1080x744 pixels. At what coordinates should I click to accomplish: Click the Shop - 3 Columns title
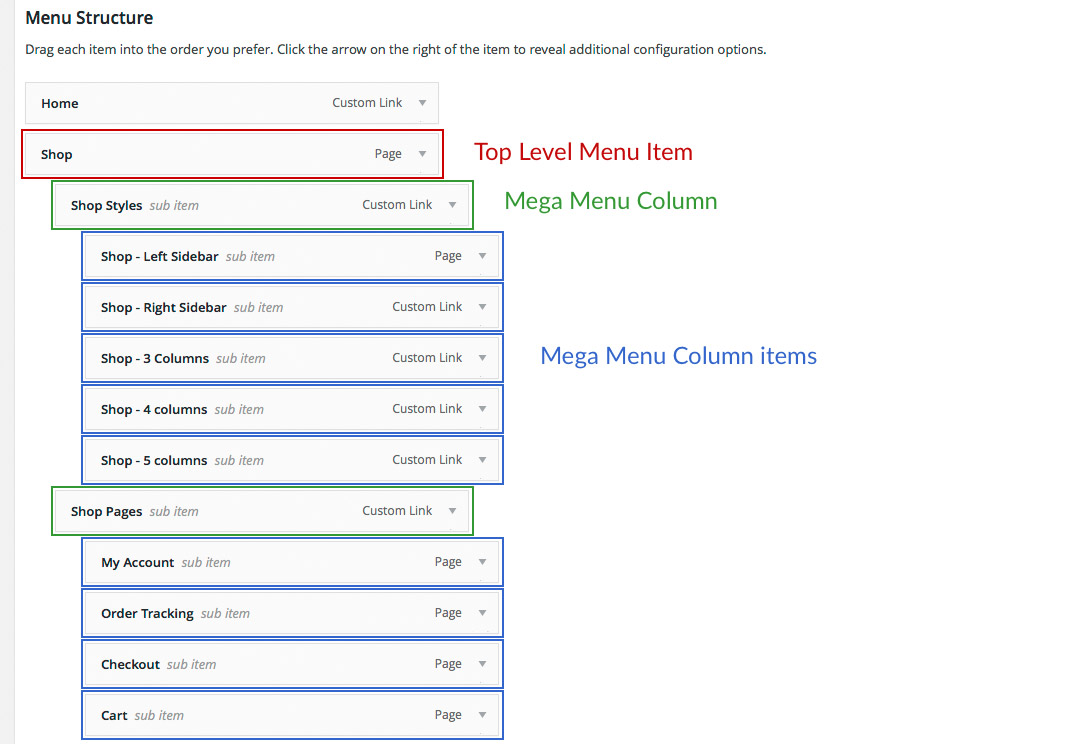tap(155, 358)
